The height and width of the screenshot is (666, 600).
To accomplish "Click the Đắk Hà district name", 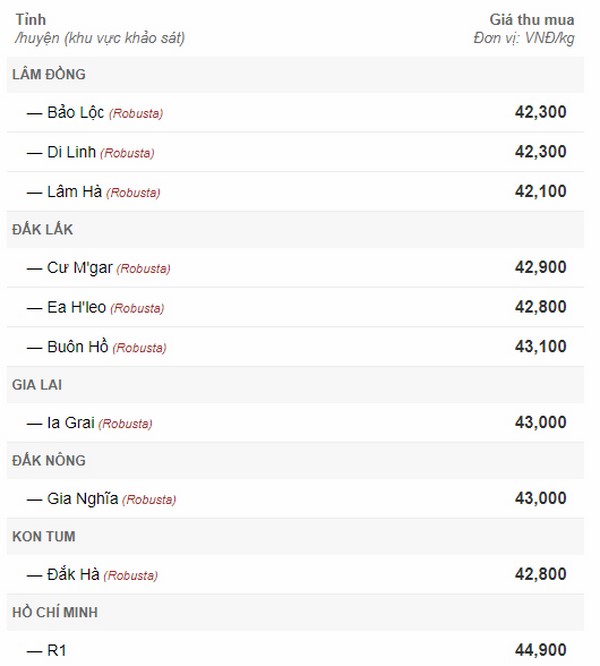I will [73, 574].
